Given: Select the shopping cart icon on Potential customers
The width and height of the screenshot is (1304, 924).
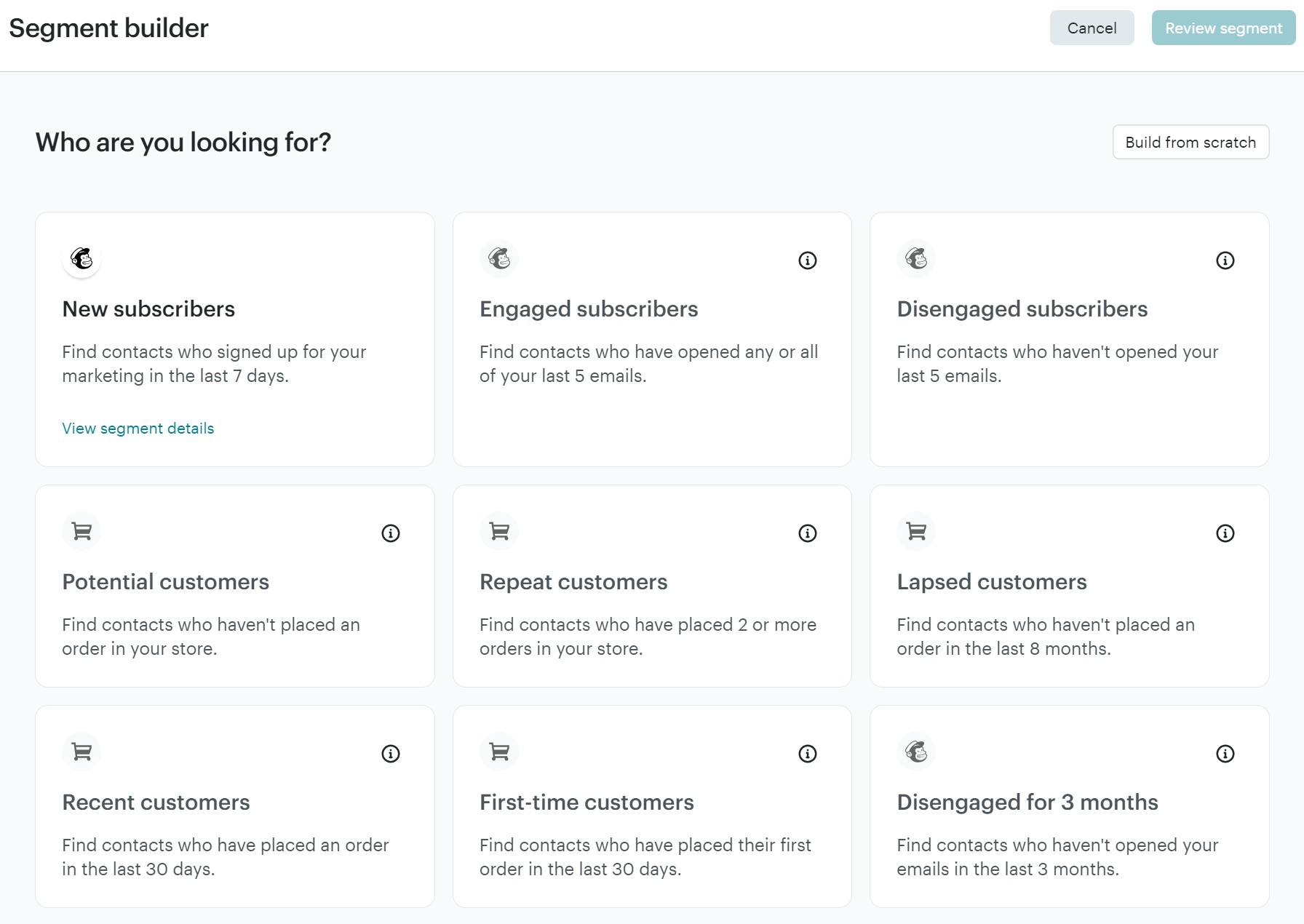Looking at the screenshot, I should (81, 532).
